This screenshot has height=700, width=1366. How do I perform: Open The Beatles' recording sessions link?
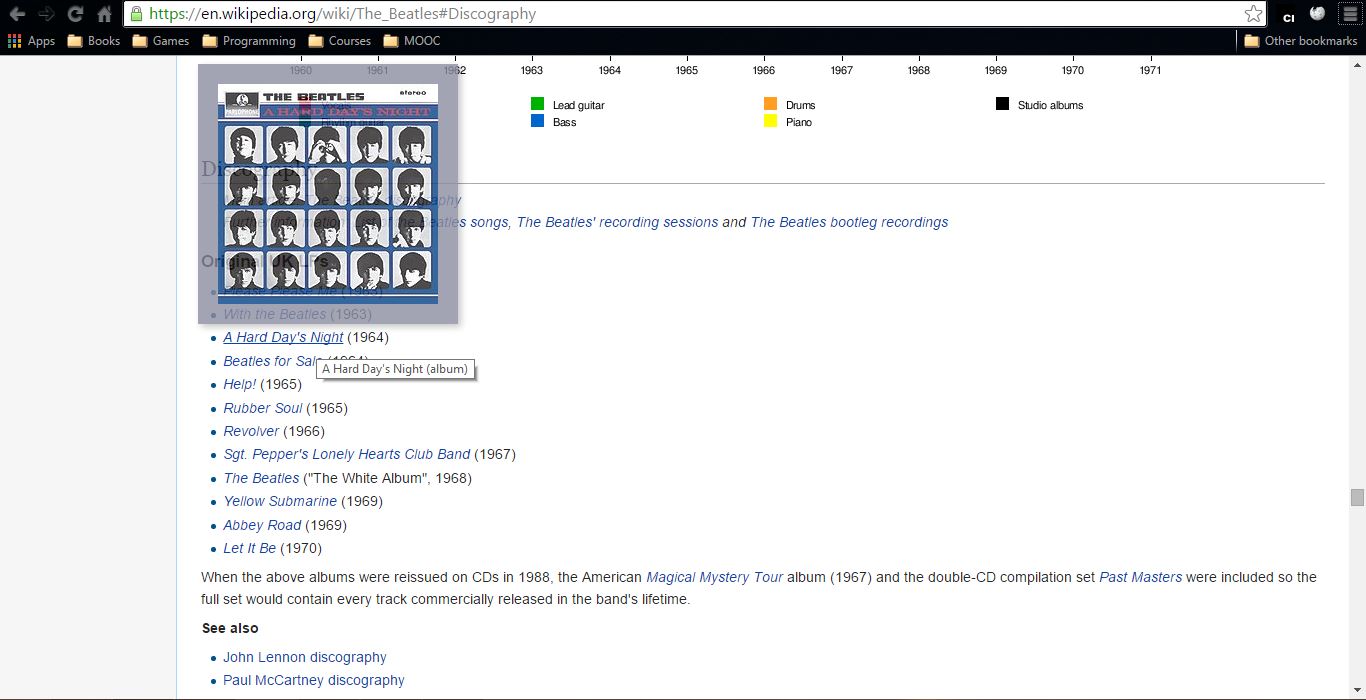pyautogui.click(x=617, y=222)
